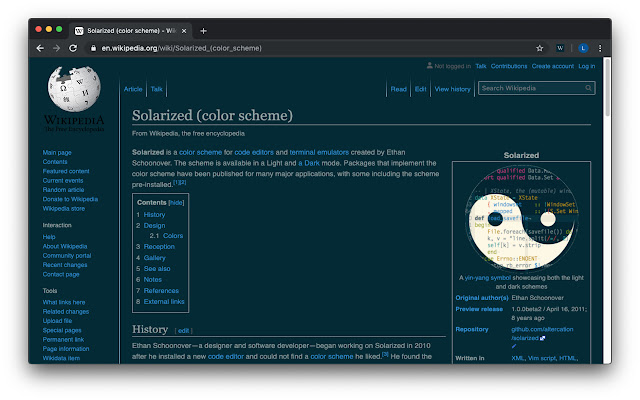Image resolution: width=640 pixels, height=400 pixels.
Task: Open the code editors link in intro
Action: (x=254, y=153)
